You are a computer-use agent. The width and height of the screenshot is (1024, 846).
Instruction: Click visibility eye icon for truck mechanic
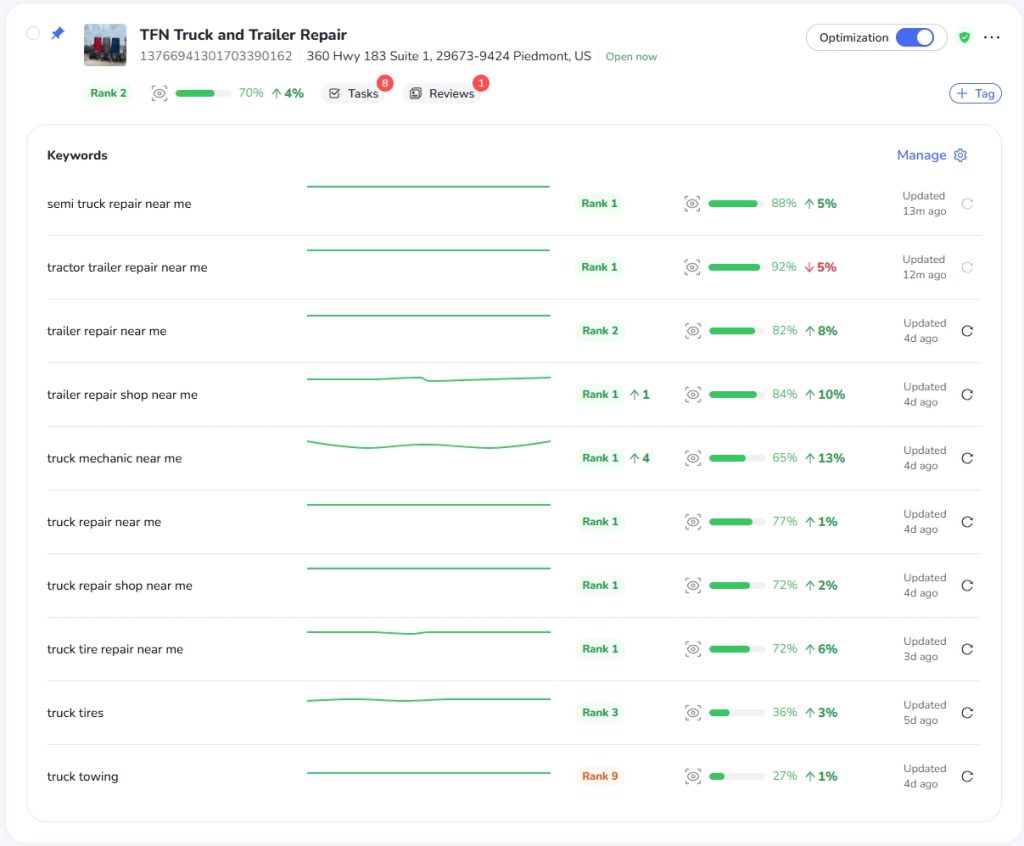(693, 458)
